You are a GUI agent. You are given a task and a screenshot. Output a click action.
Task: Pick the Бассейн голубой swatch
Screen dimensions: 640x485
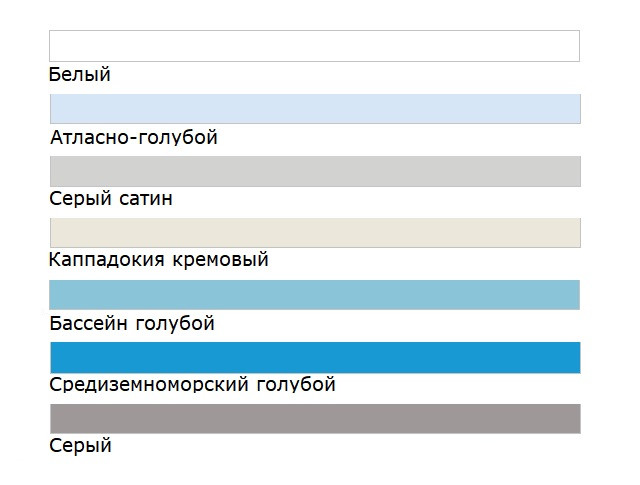pyautogui.click(x=314, y=295)
